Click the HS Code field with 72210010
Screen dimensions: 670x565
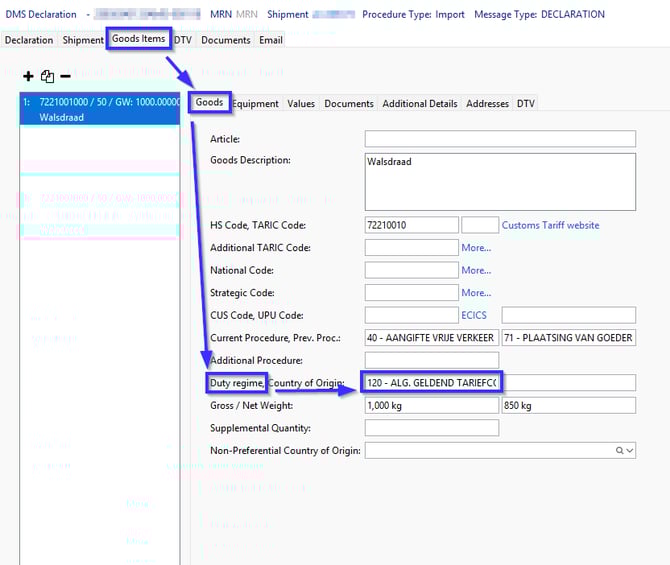411,225
